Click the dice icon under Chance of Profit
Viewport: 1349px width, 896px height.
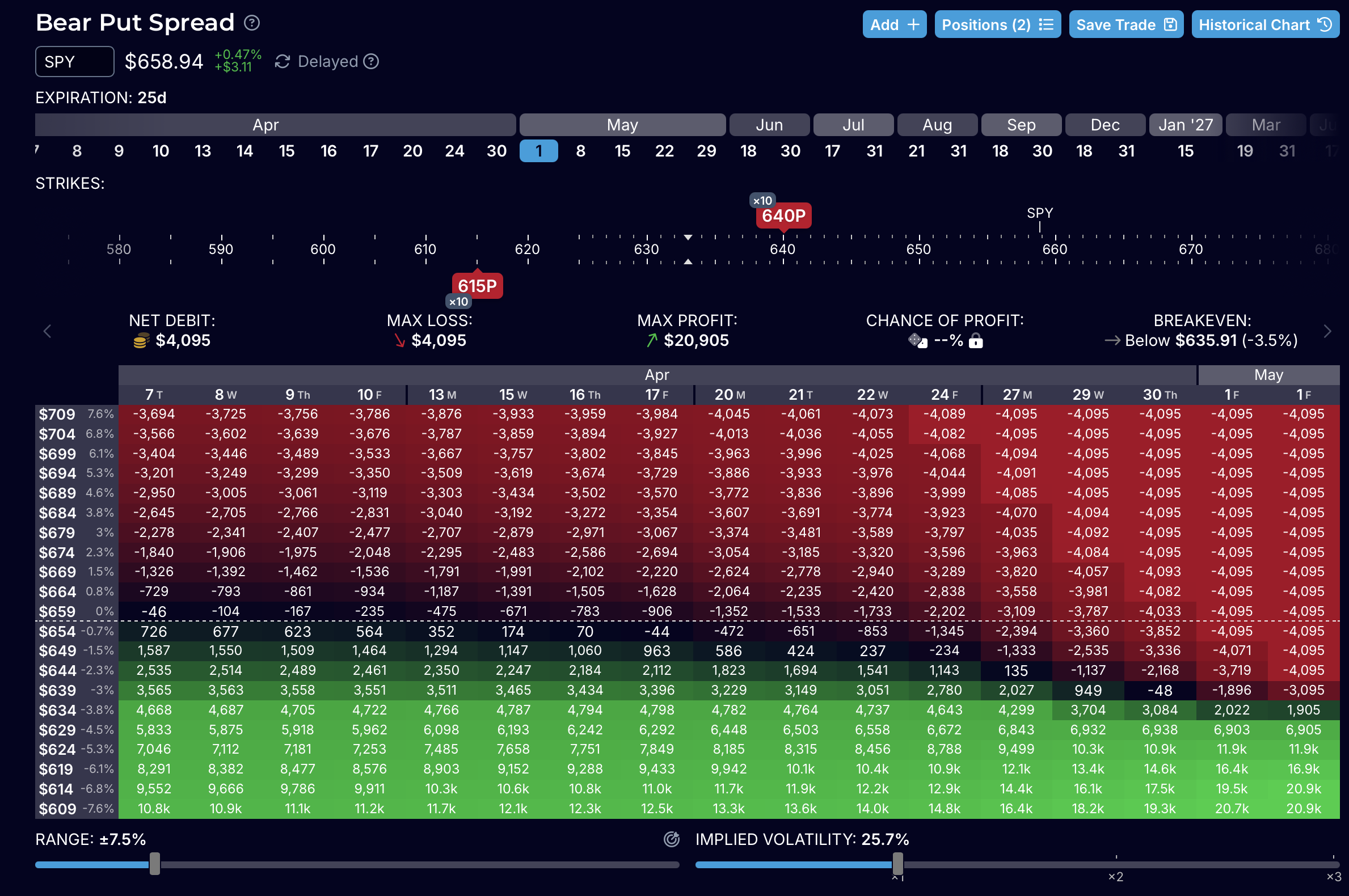click(917, 341)
